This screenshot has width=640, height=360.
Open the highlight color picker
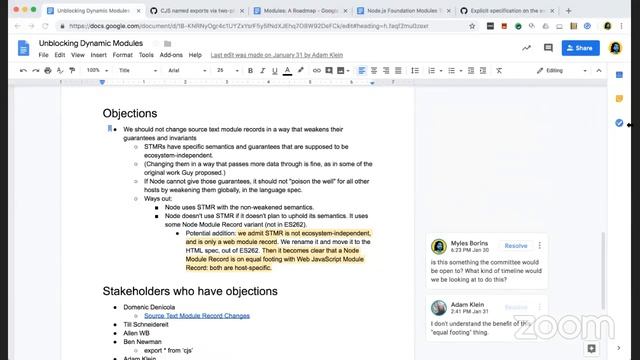301,71
